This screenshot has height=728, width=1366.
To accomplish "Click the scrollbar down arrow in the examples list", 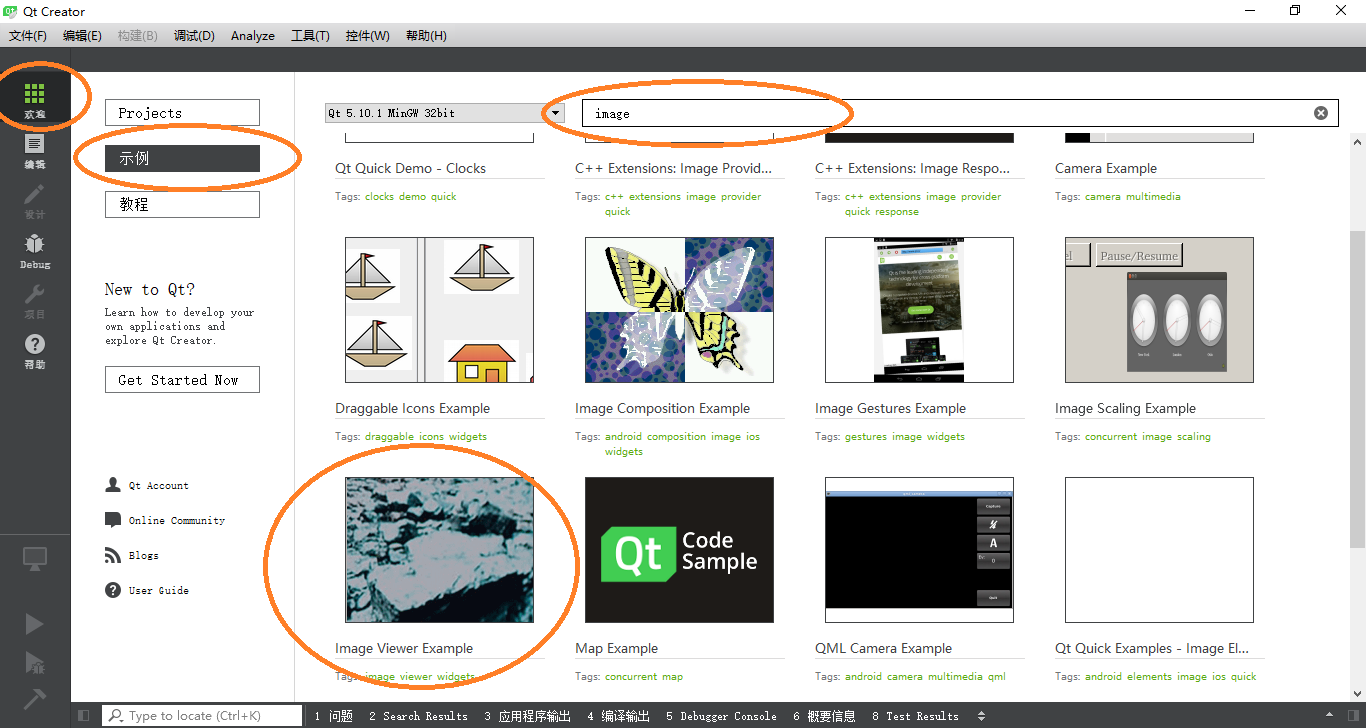I will pyautogui.click(x=1357, y=694).
